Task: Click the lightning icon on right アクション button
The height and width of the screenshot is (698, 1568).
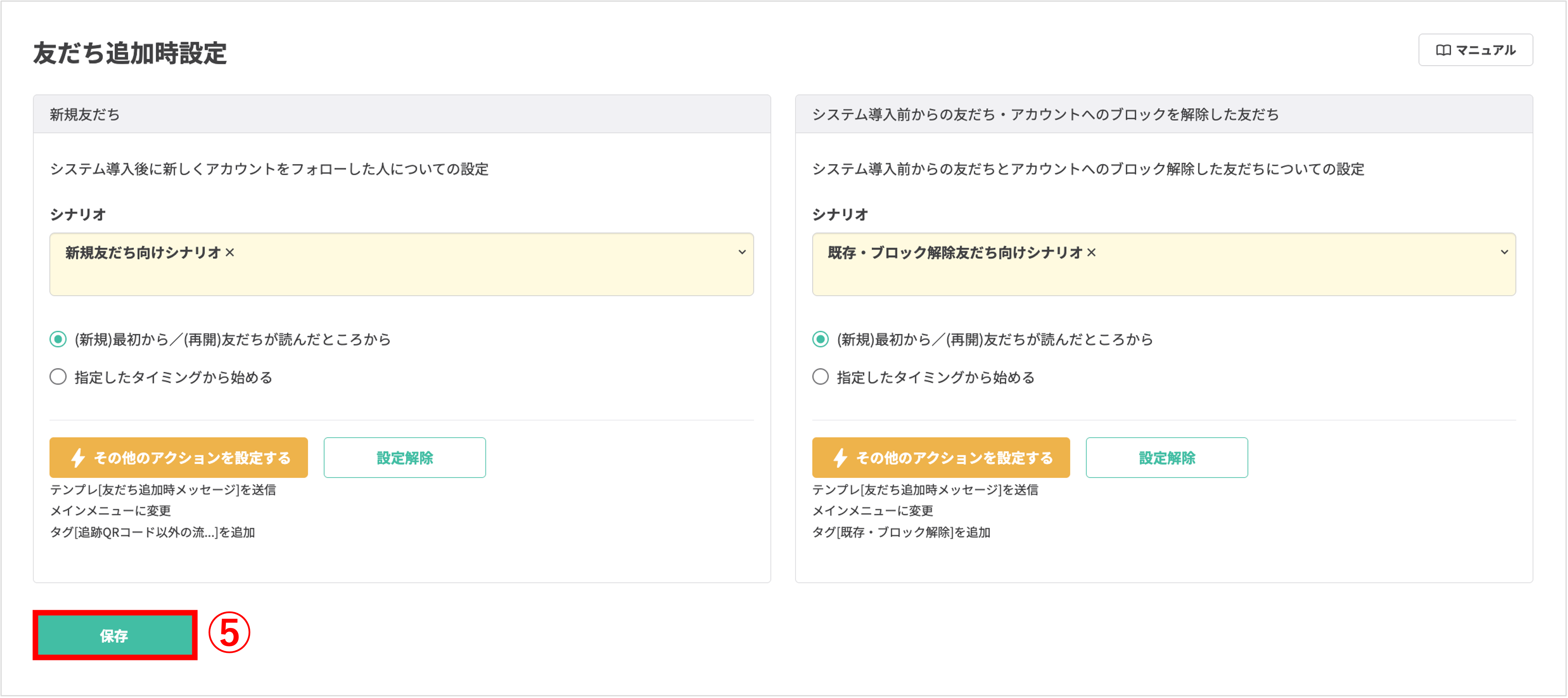Action: click(x=840, y=457)
